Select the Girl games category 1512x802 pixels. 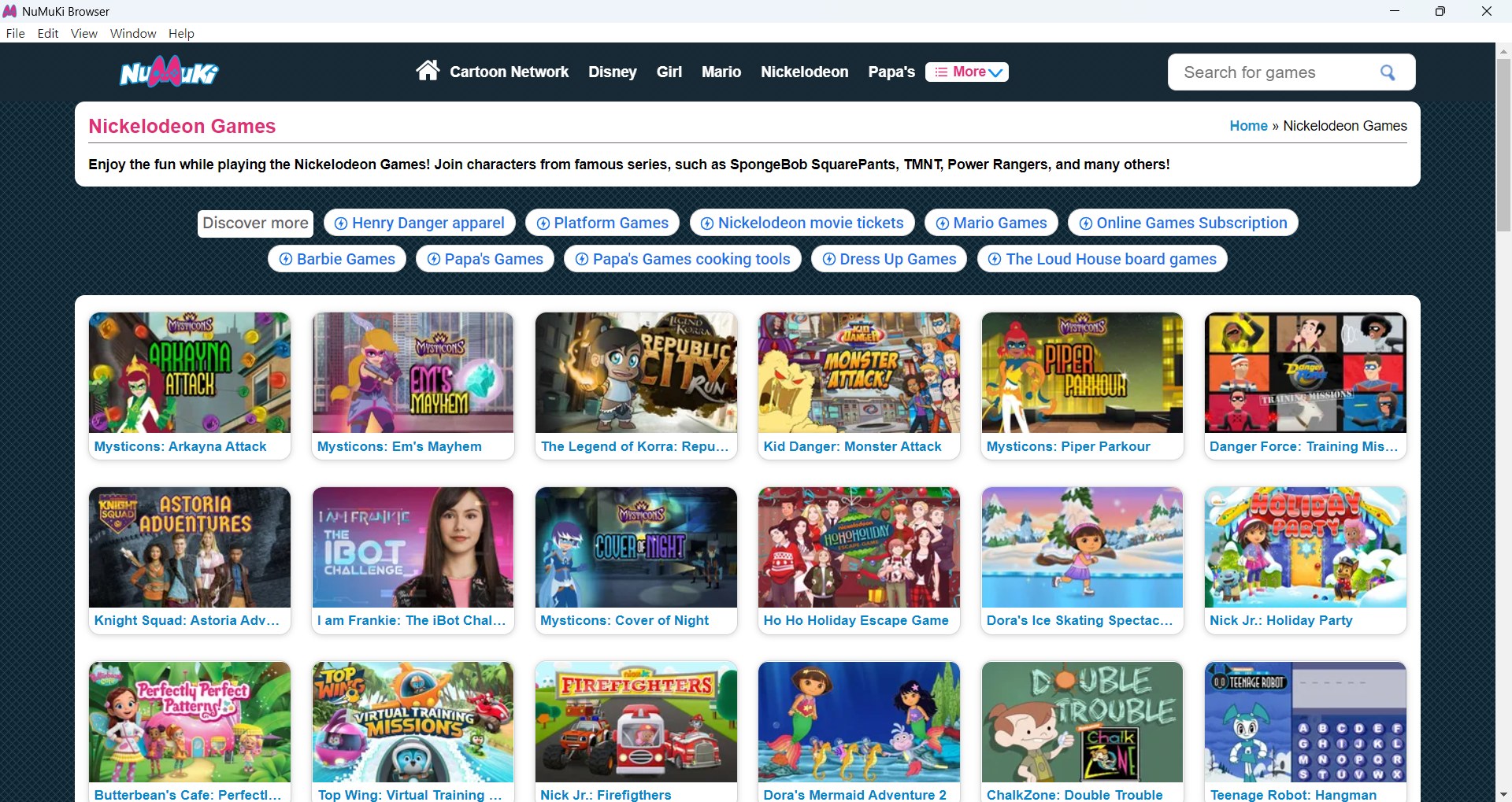click(x=669, y=72)
